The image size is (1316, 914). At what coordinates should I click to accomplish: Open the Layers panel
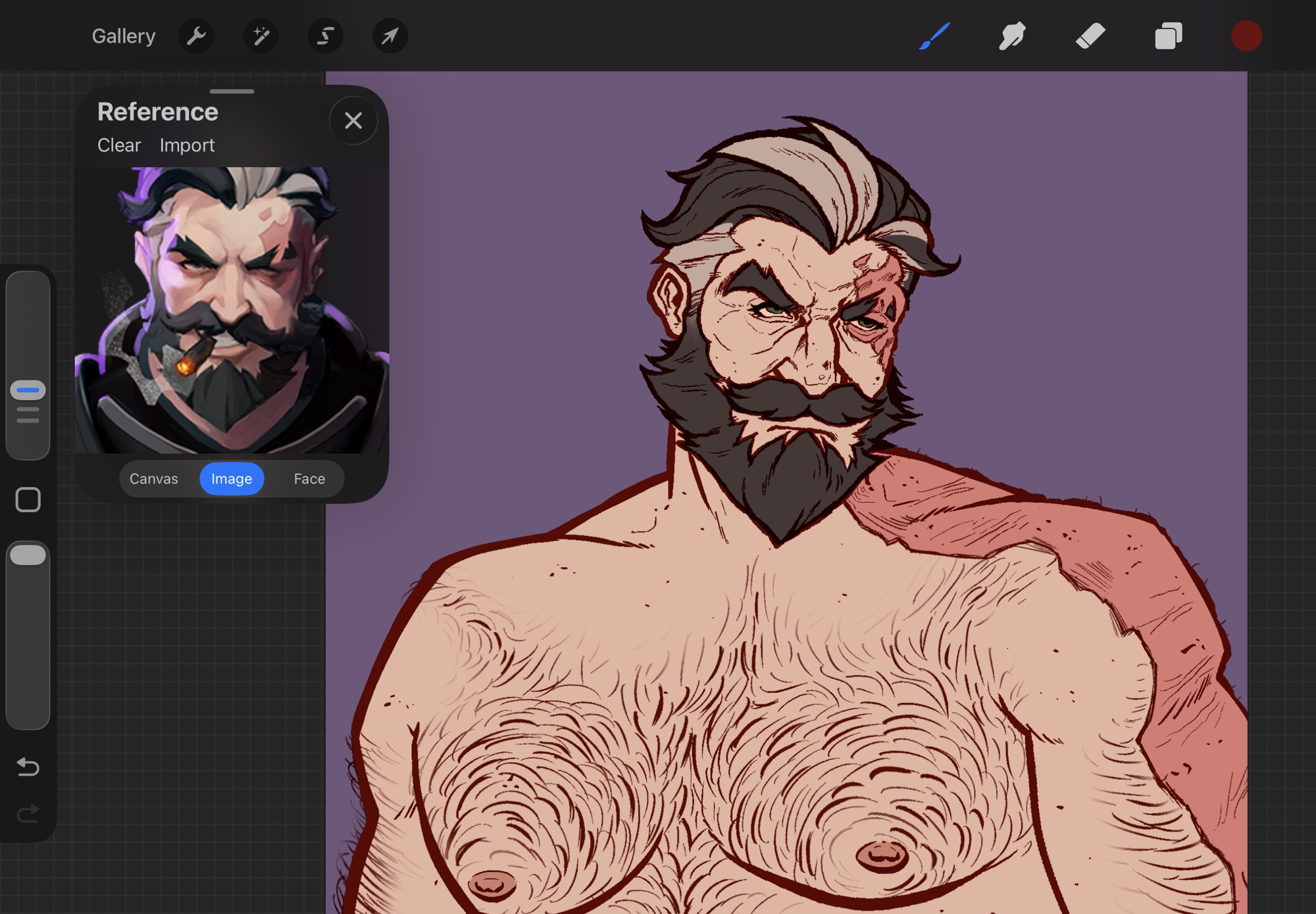1169,36
